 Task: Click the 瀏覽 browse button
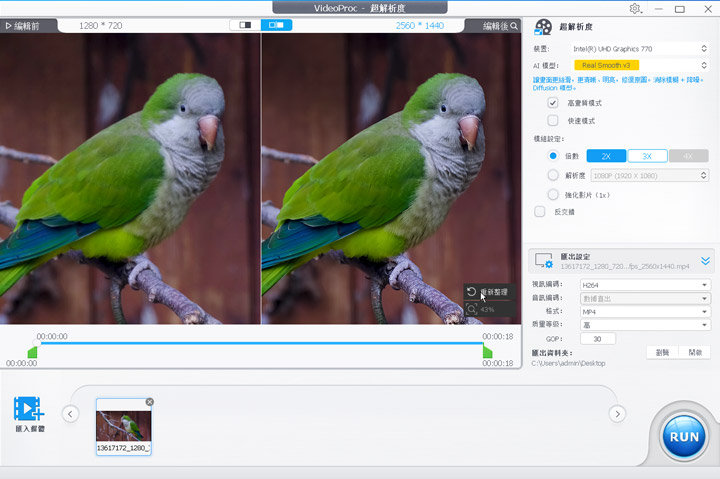coord(662,353)
